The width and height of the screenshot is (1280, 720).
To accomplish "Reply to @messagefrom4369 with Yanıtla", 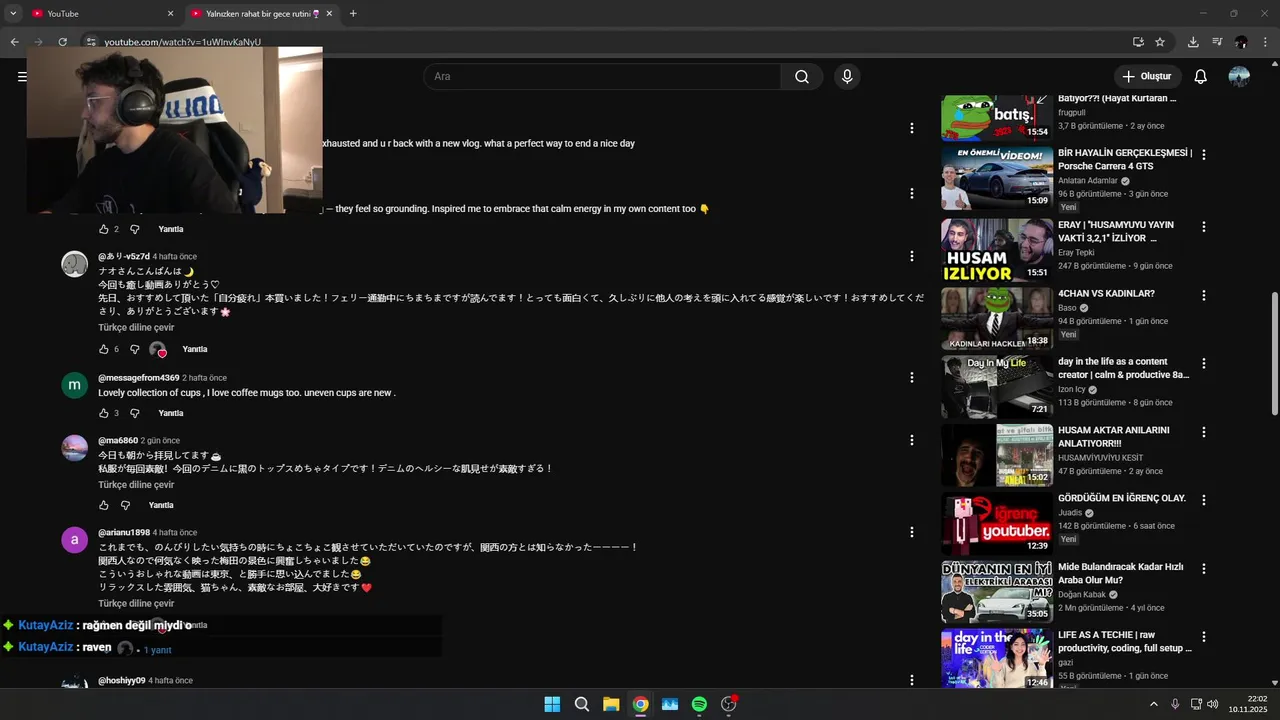I will click(171, 413).
